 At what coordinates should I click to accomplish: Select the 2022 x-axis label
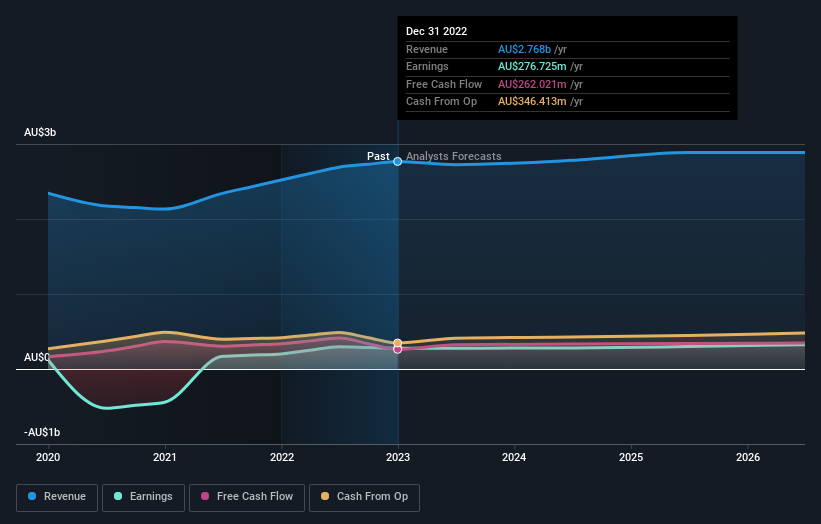282,457
